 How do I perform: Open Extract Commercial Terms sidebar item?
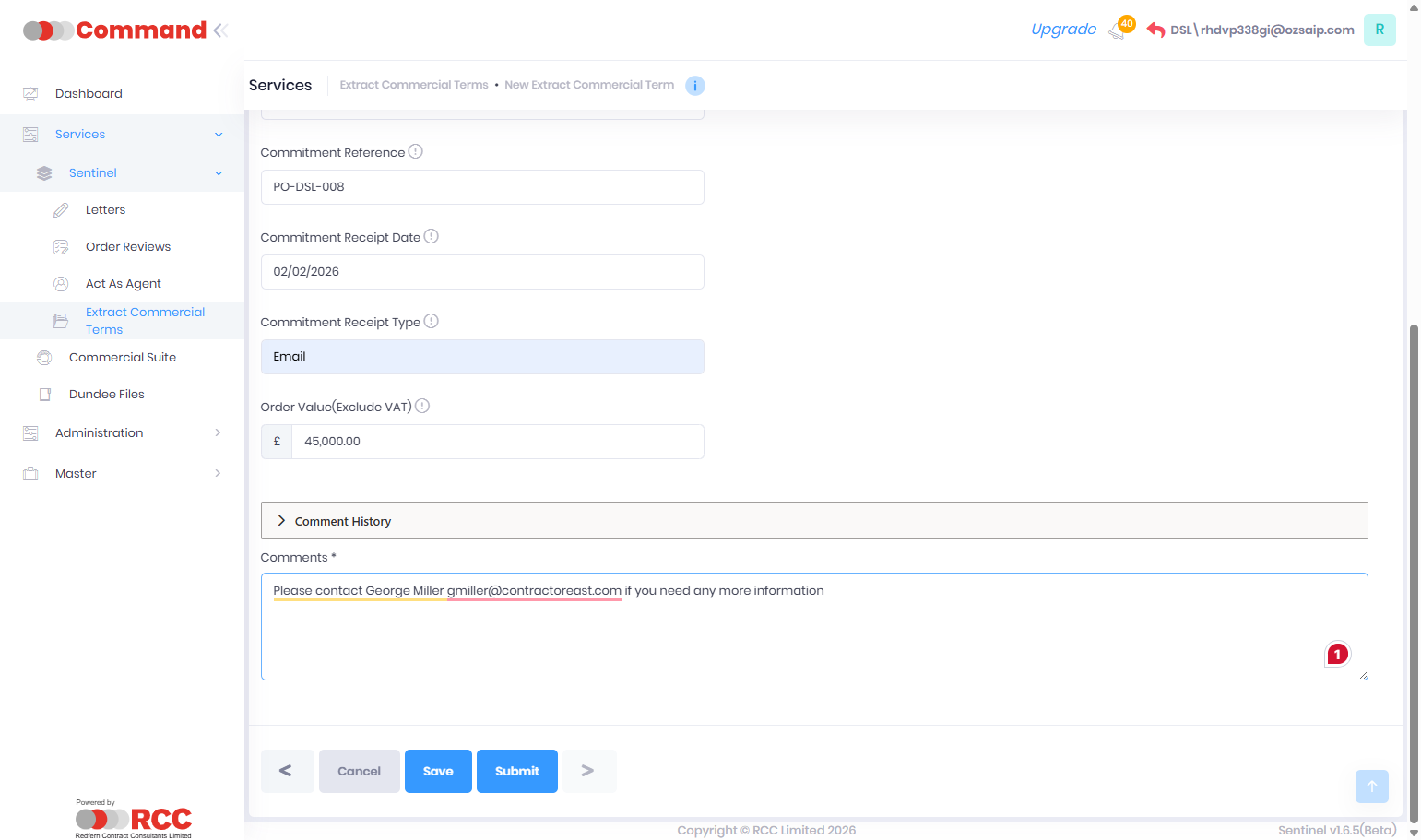point(122,321)
